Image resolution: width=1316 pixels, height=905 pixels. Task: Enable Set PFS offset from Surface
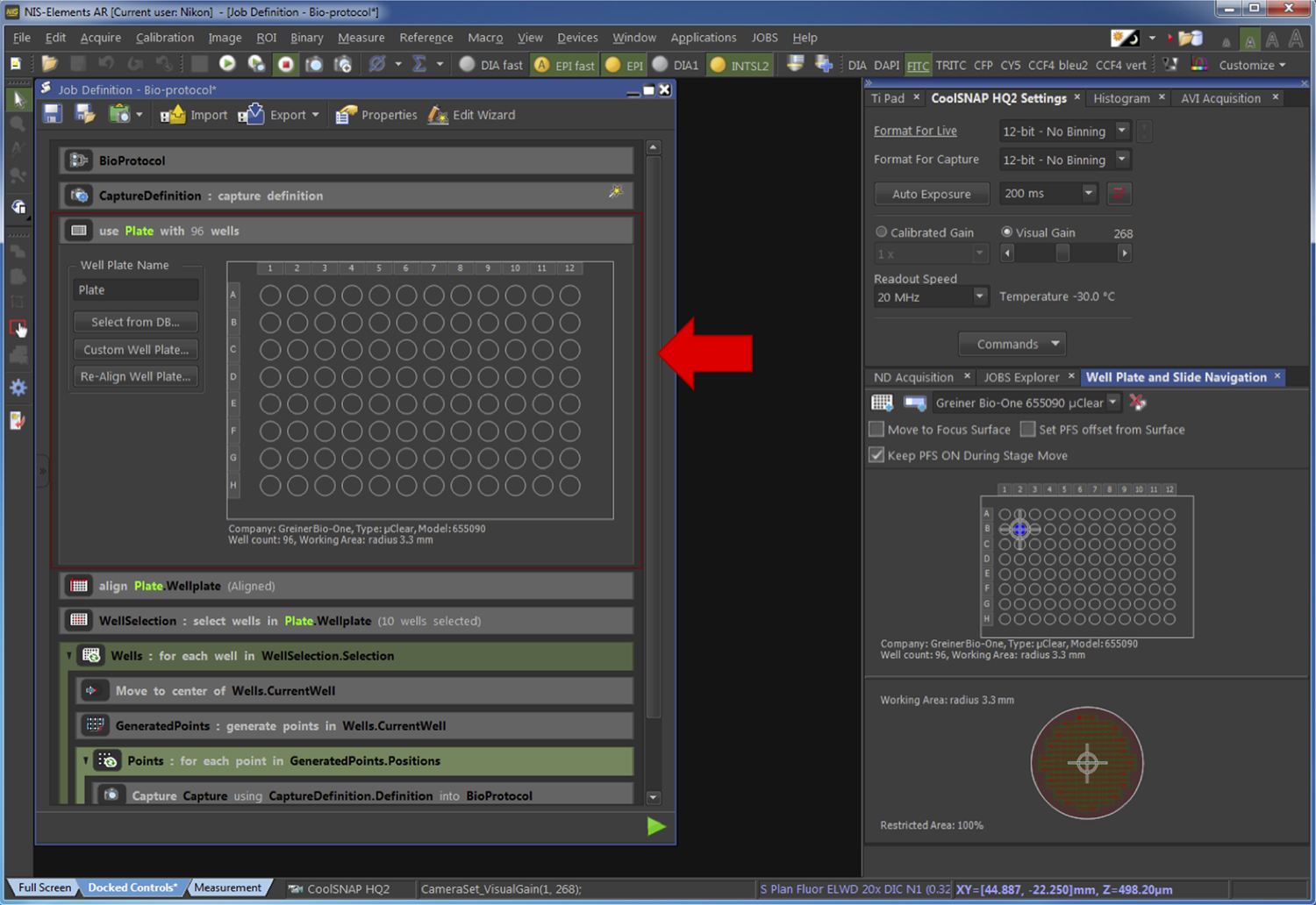coord(1027,430)
